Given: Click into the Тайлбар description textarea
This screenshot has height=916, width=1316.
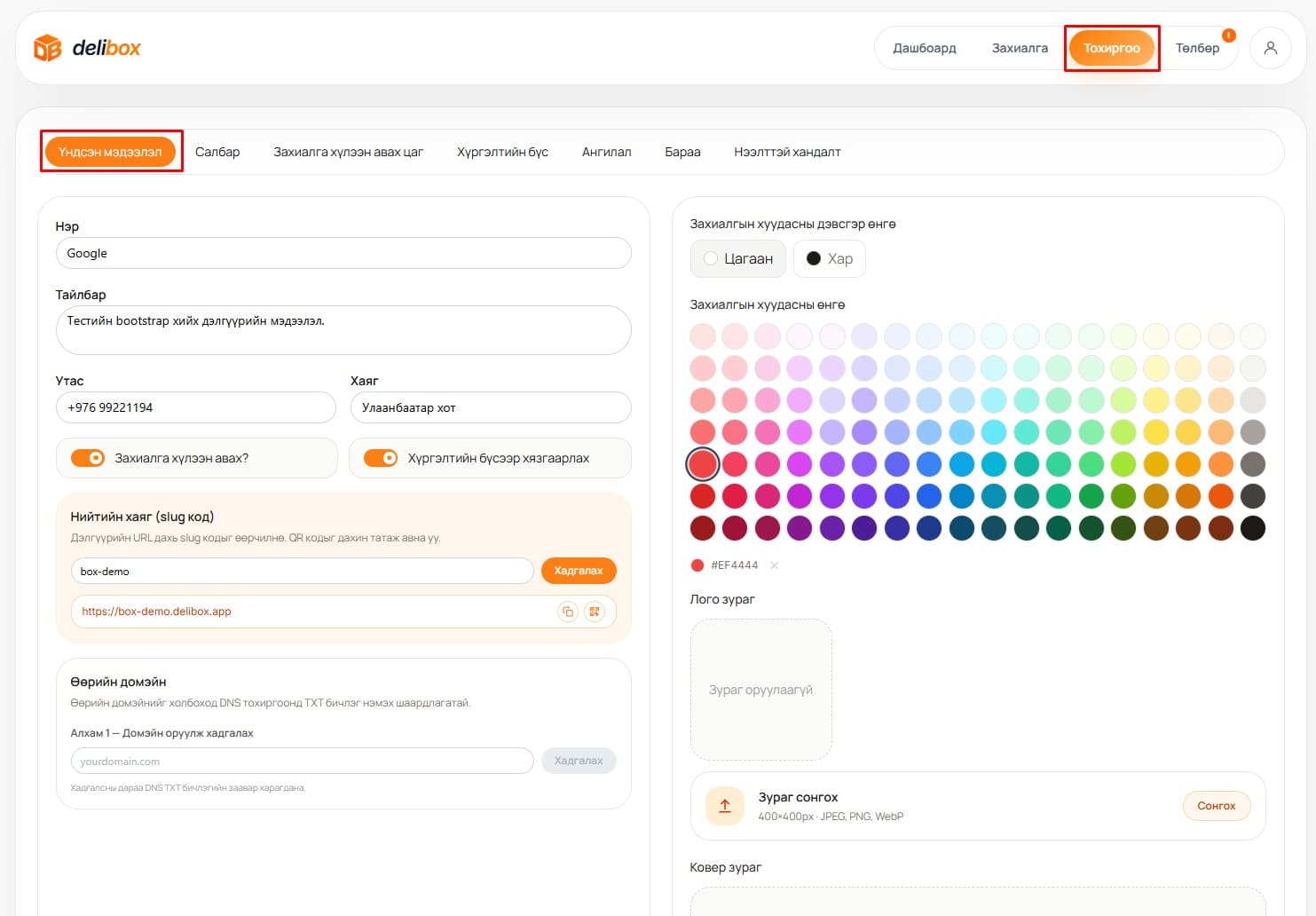Looking at the screenshot, I should pos(343,330).
